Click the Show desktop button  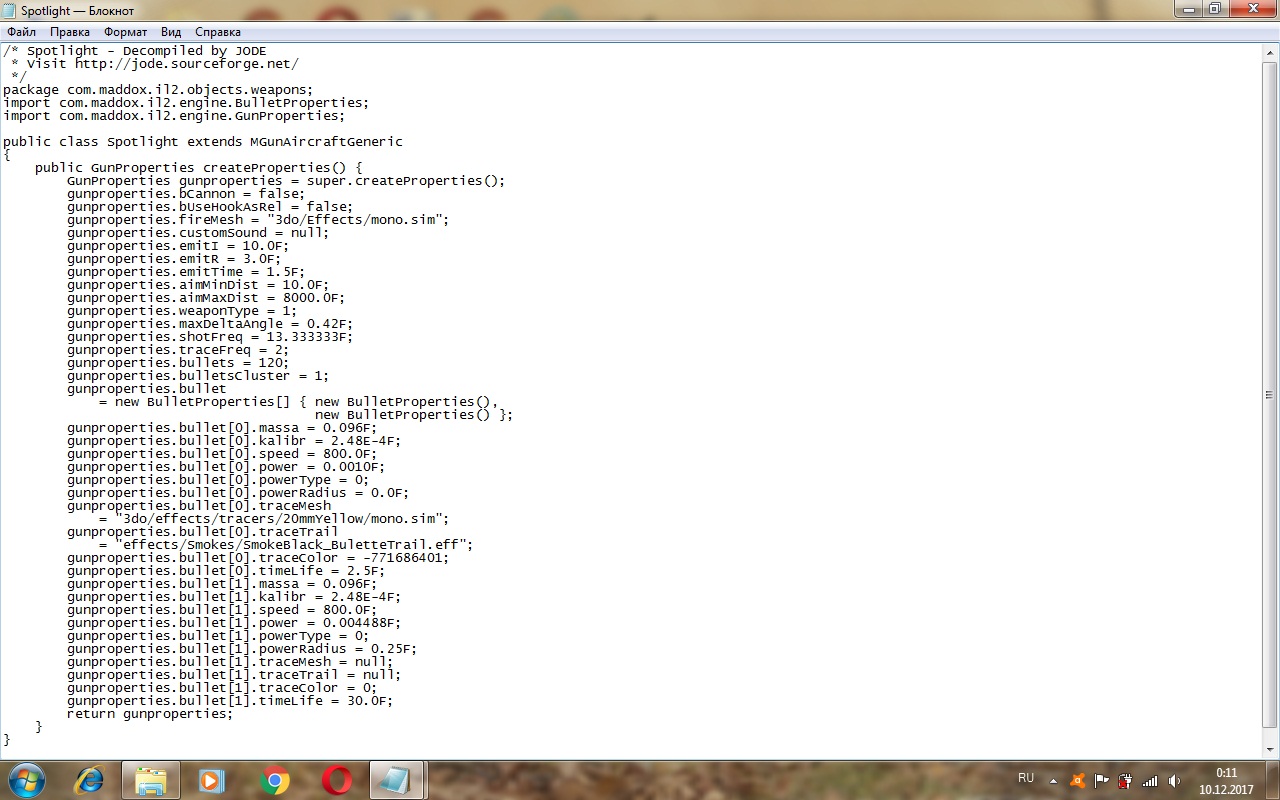point(1272,780)
